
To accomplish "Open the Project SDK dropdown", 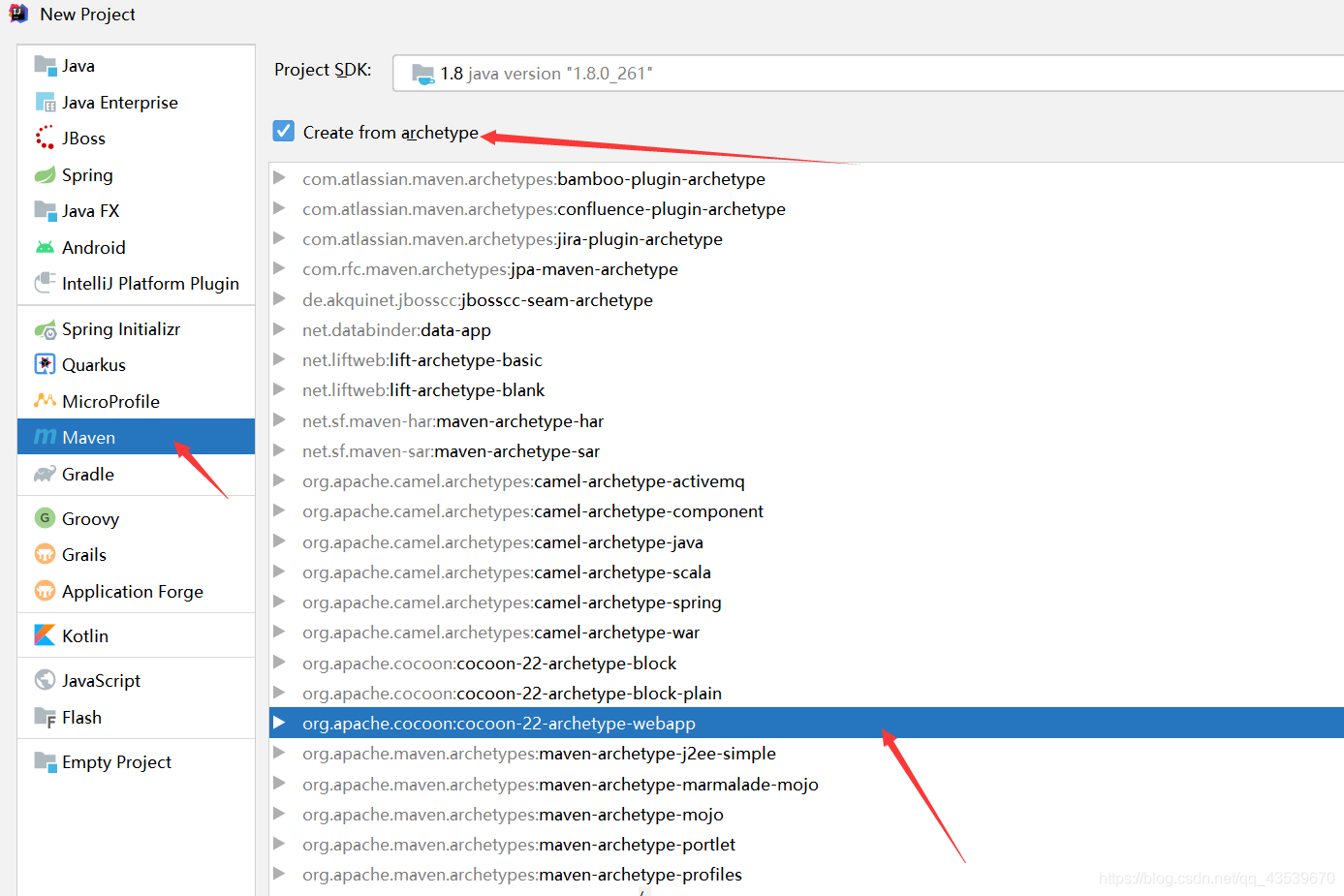I will pyautogui.click(x=867, y=74).
